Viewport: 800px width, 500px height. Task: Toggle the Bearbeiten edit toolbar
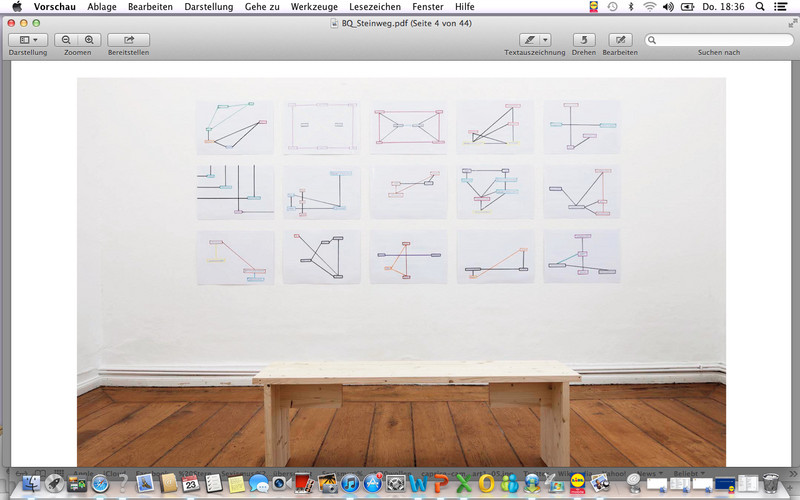click(619, 40)
